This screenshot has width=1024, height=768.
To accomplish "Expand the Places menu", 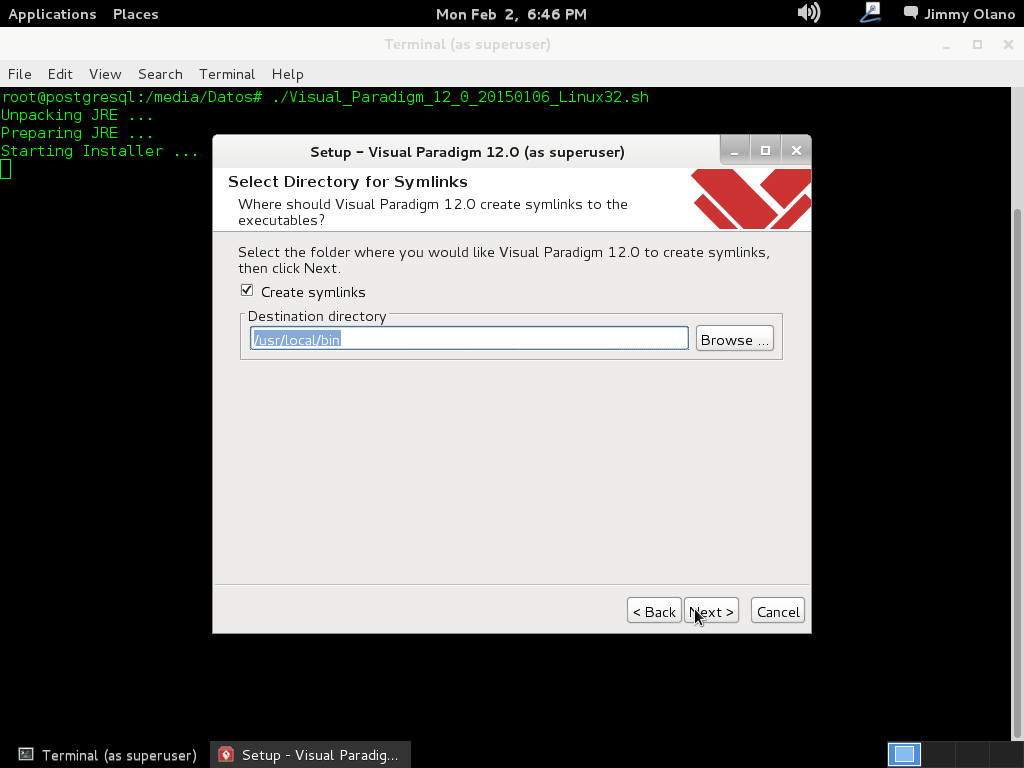I will [135, 14].
